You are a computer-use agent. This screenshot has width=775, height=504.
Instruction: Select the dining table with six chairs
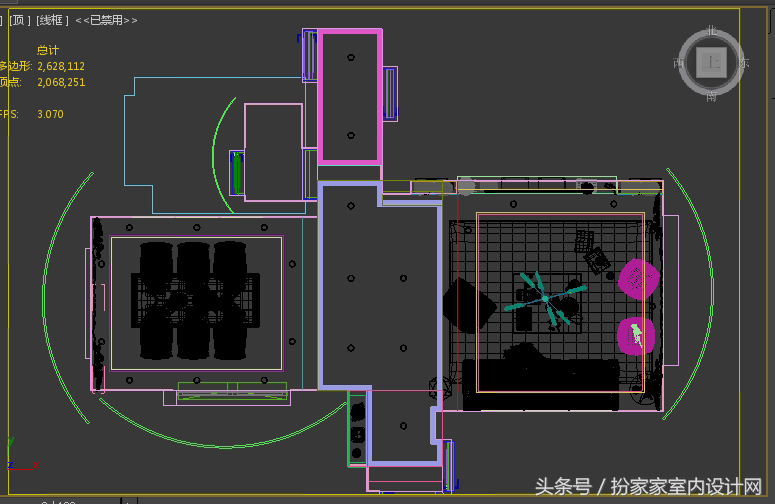195,300
